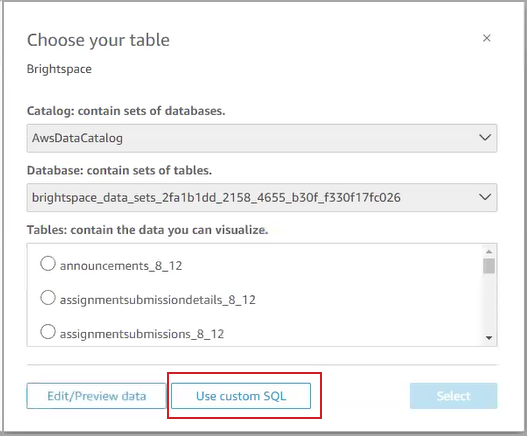The height and width of the screenshot is (436, 527).
Task: Click the tables list scrollbar thumb
Action: coord(489,266)
